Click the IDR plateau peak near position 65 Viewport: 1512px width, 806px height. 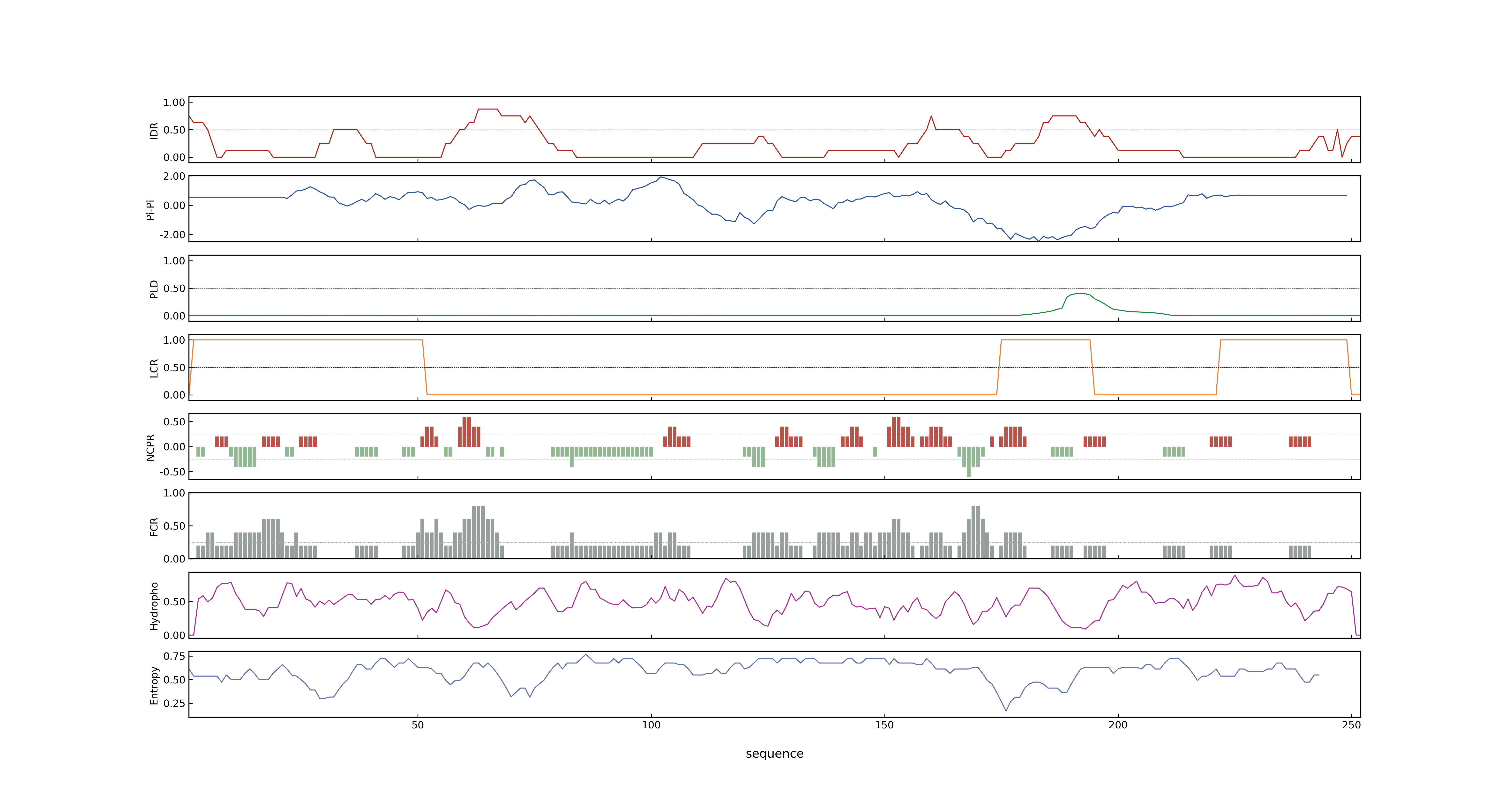click(487, 109)
